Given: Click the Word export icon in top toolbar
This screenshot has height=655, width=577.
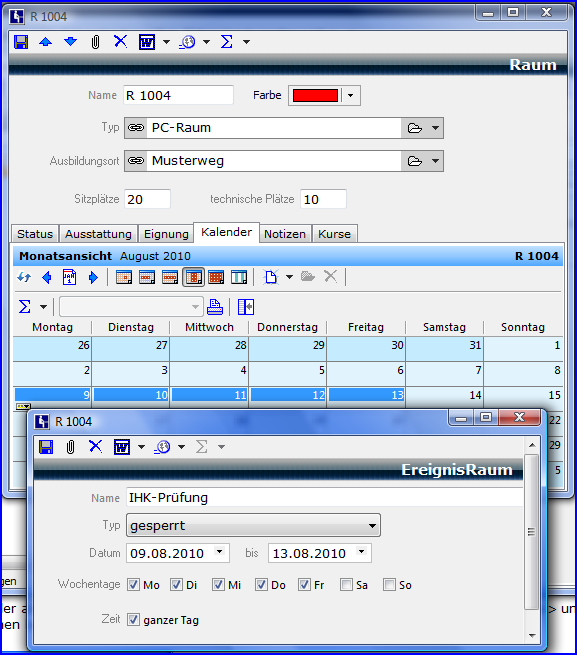Looking at the screenshot, I should click(x=147, y=42).
